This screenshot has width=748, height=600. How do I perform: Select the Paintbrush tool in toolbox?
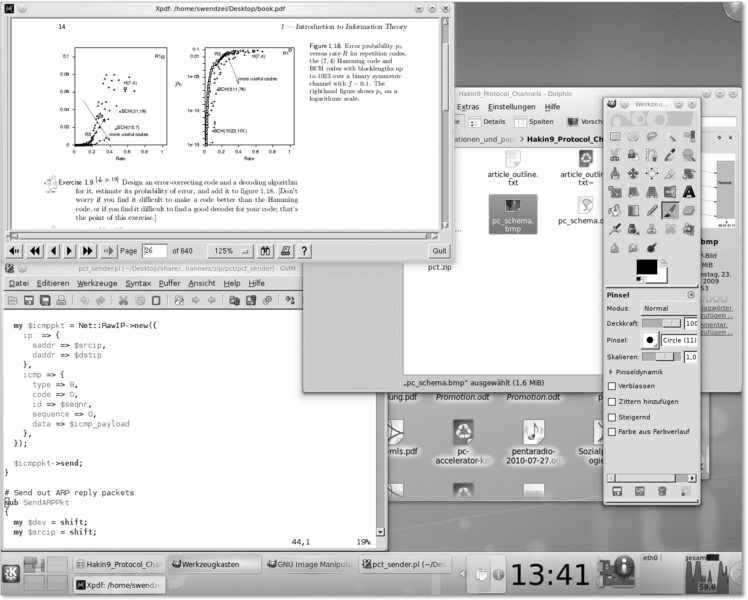click(x=670, y=210)
